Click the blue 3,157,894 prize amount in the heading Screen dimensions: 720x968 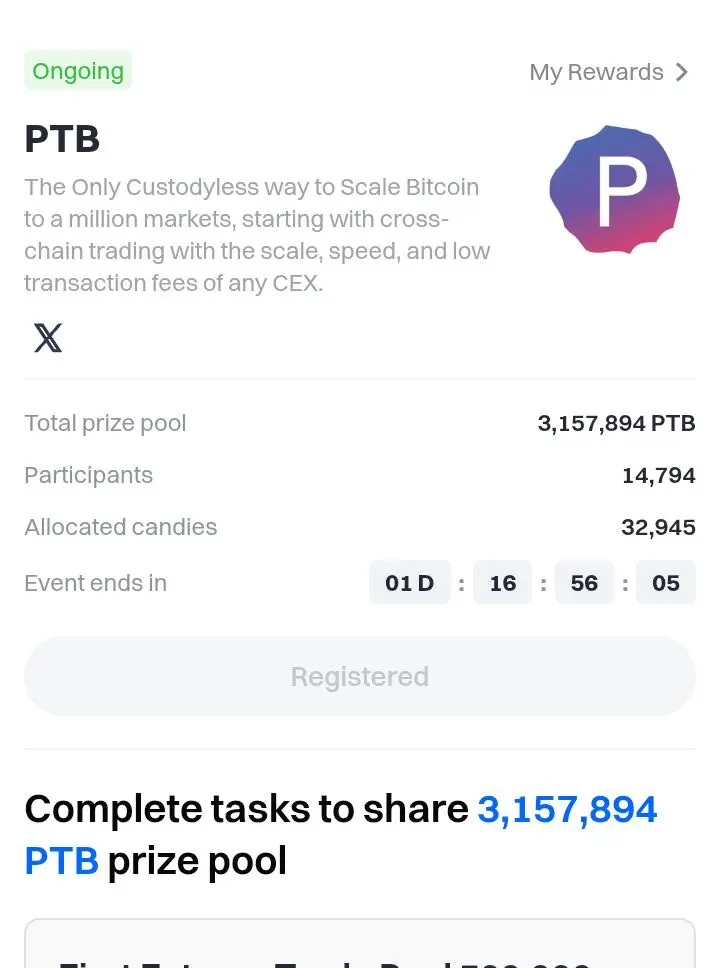[567, 809]
